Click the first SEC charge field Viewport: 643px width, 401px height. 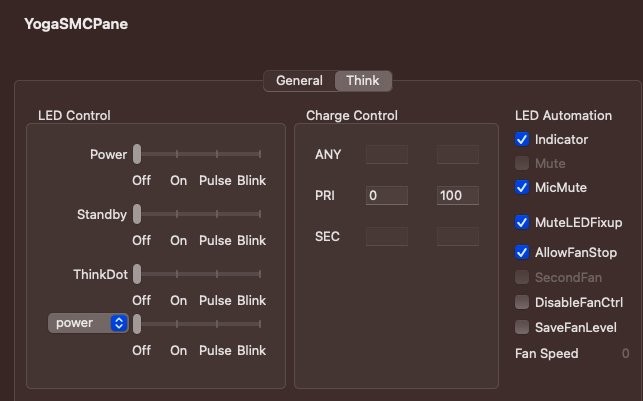point(387,237)
